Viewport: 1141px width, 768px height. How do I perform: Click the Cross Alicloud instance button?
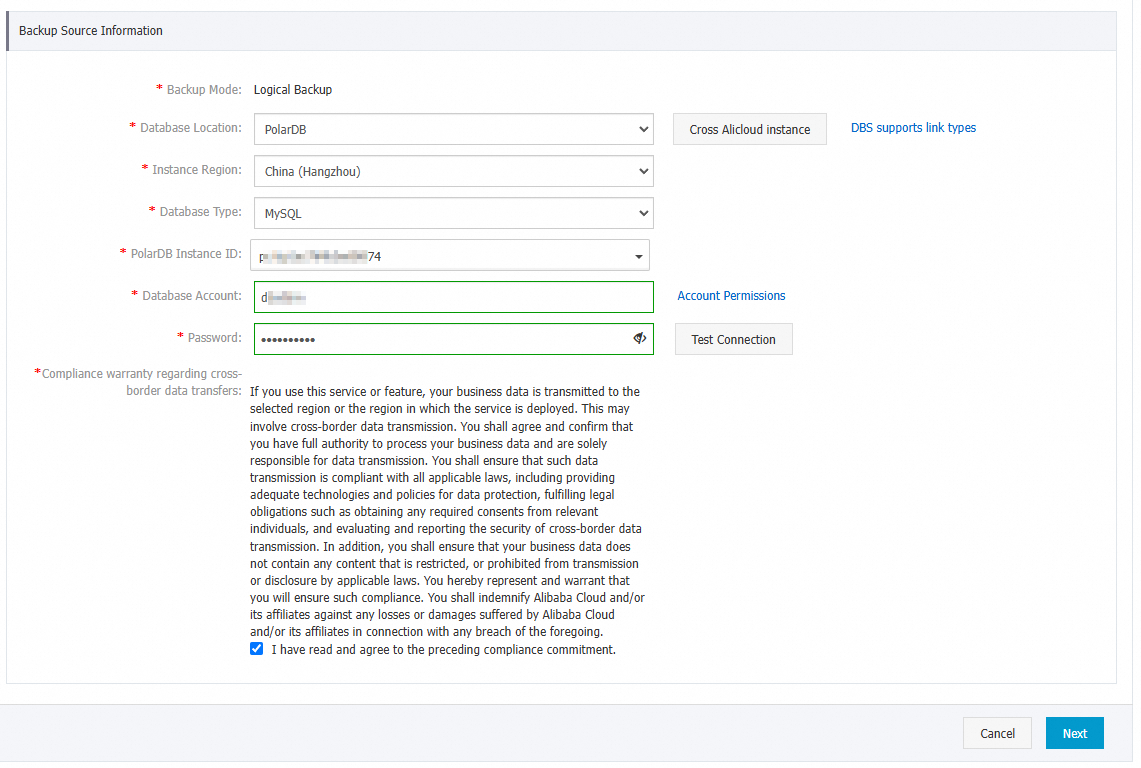click(749, 130)
